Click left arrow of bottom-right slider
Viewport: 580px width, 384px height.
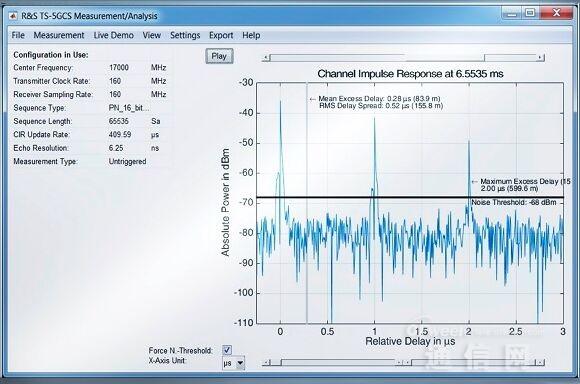click(x=407, y=363)
